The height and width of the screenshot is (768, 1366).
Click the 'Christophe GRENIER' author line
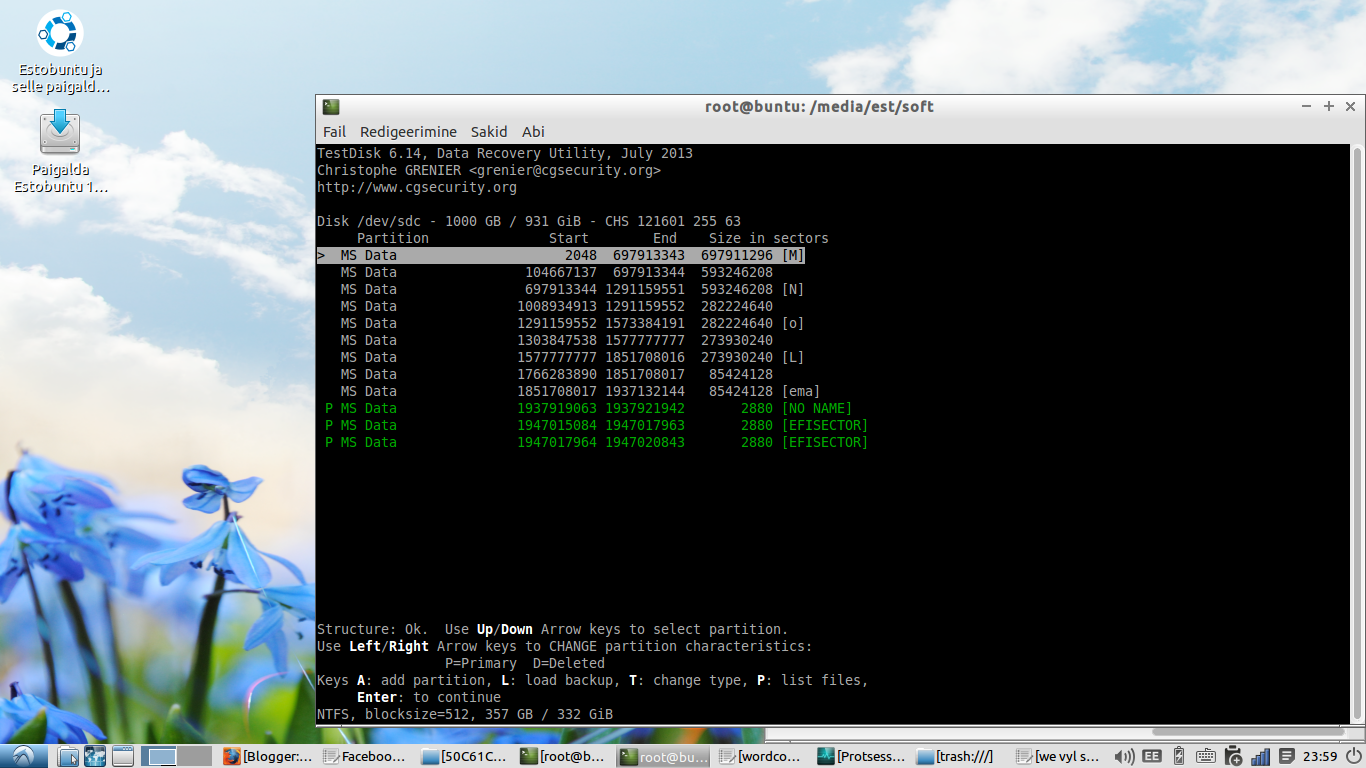pyautogui.click(x=489, y=171)
